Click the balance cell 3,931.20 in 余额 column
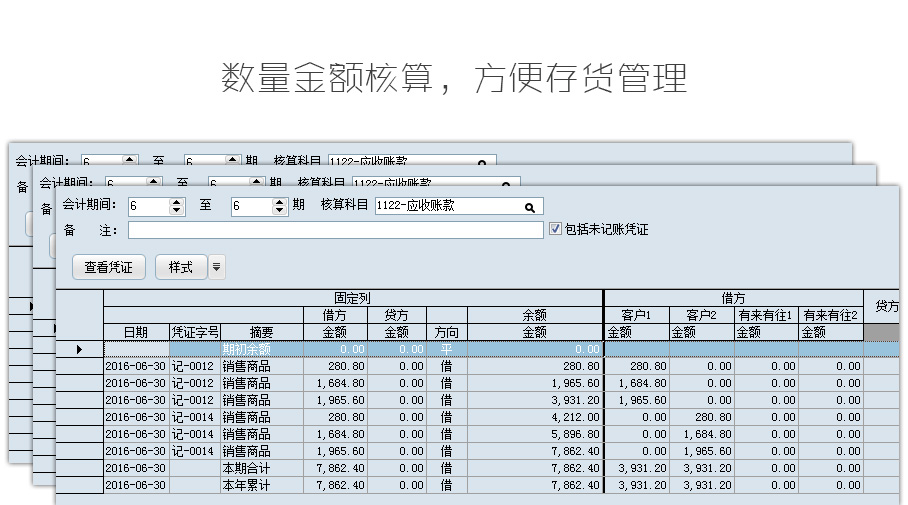 pos(534,400)
